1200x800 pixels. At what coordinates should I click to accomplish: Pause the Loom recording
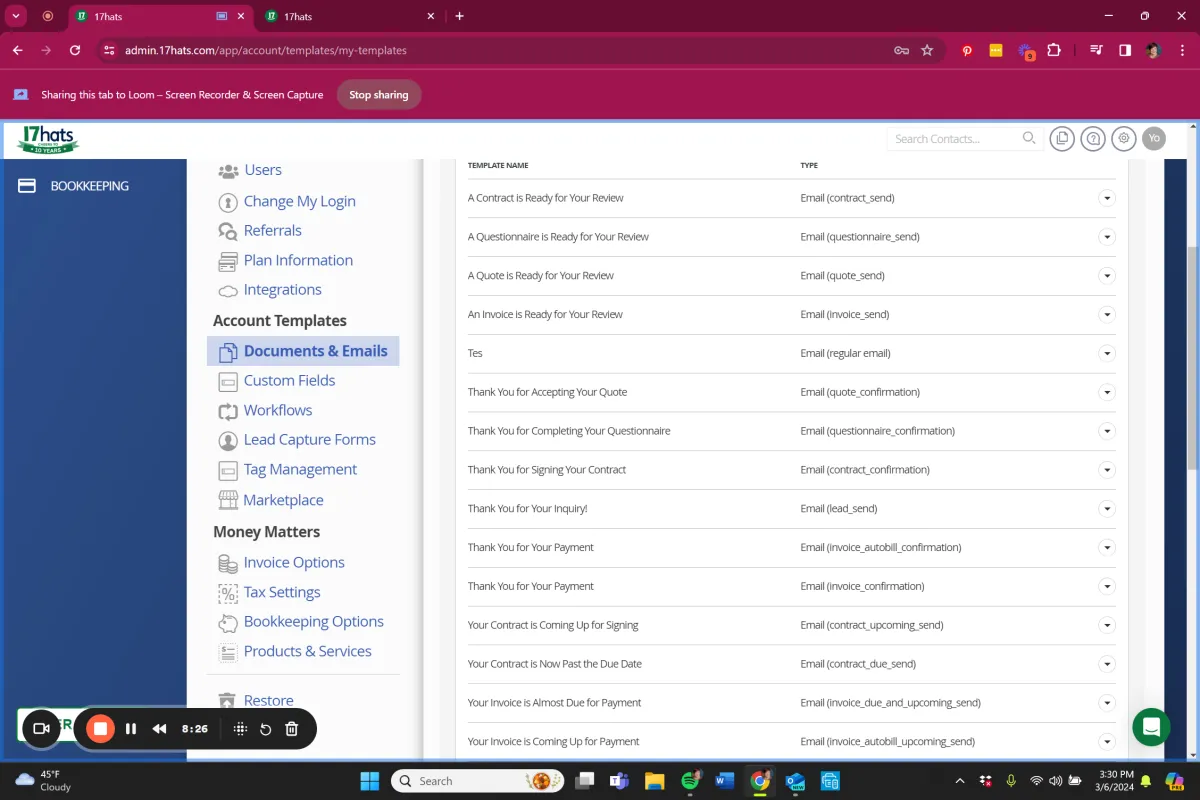[131, 729]
